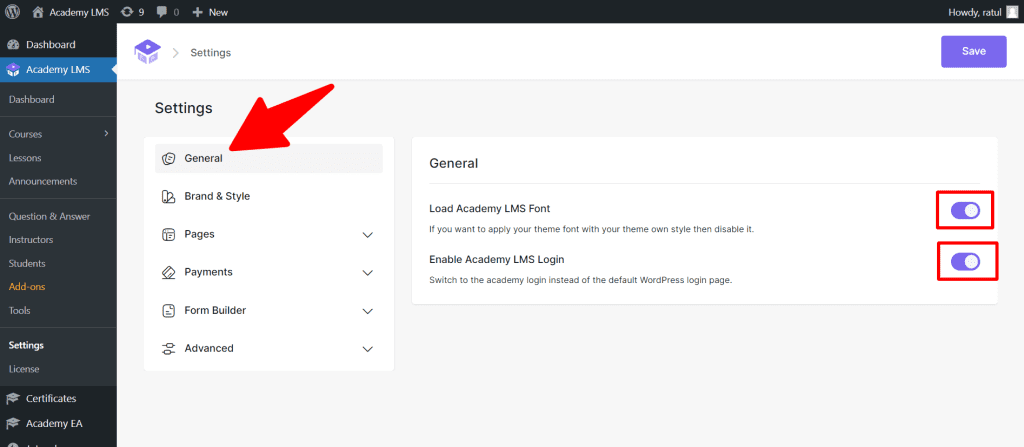Click the Academy LMS sidebar menu icon

13,70
